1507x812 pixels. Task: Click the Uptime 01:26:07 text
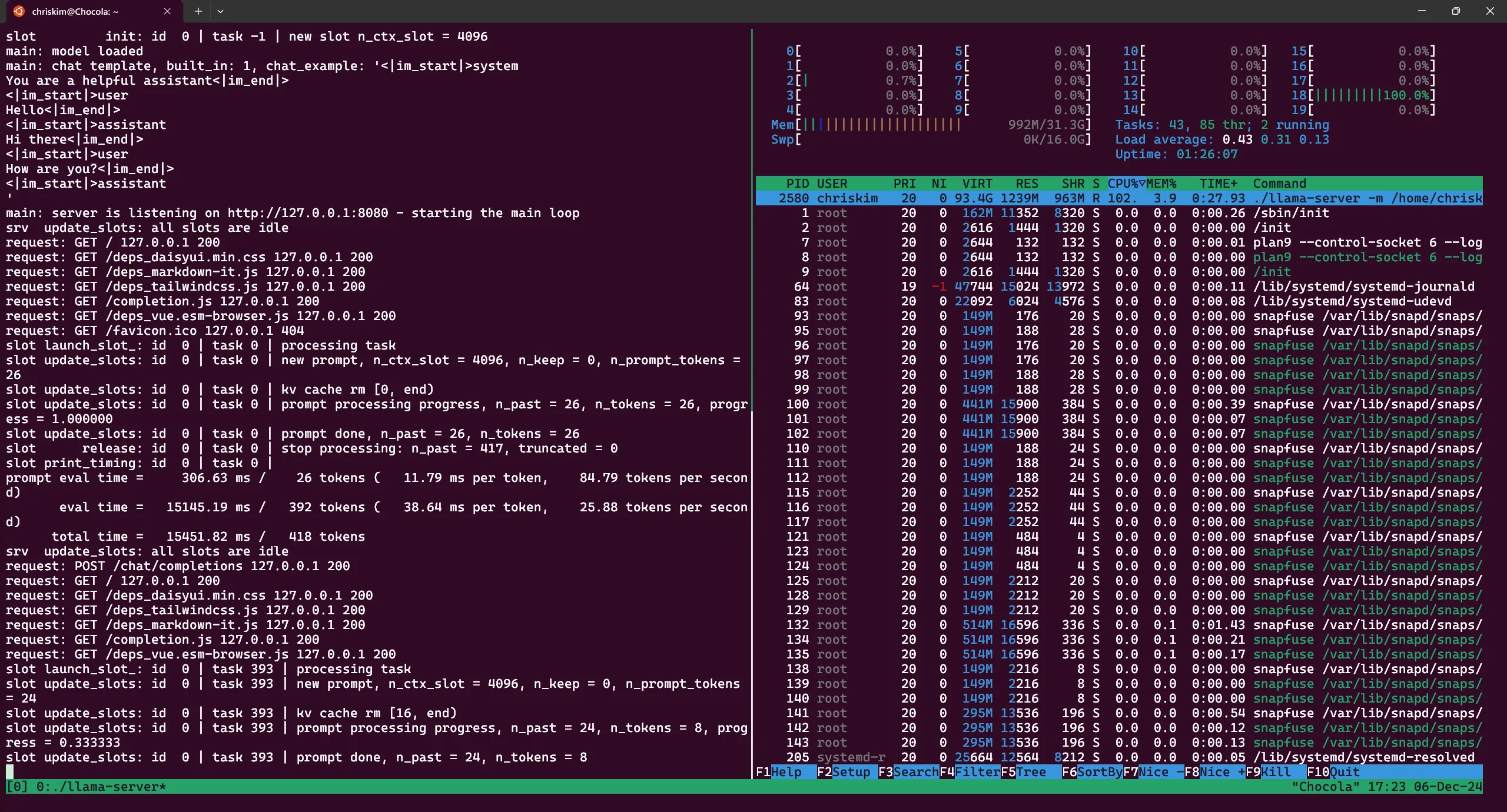coord(1176,154)
